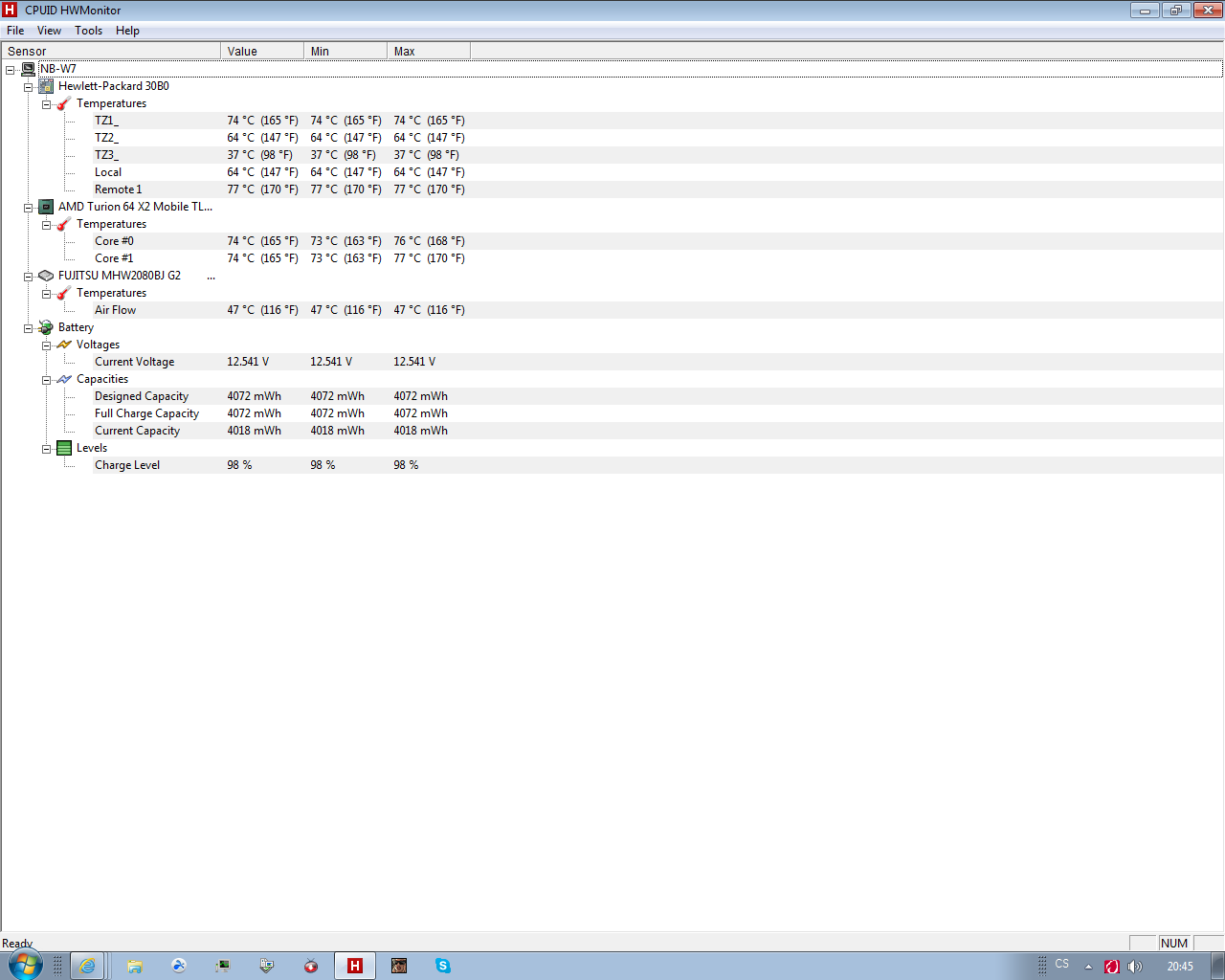
Task: Click the Hewlett-Packard 30B0 motherboard icon
Action: (46, 86)
